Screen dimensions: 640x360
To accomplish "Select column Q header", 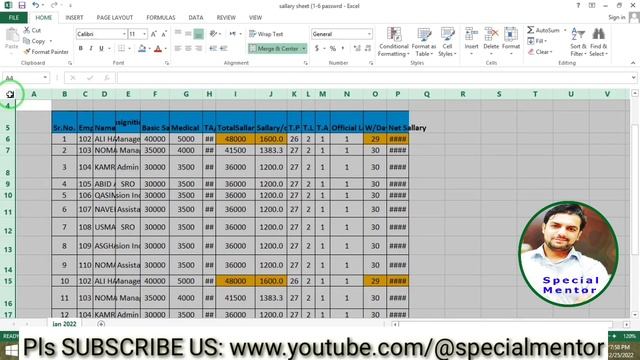I will coord(427,94).
